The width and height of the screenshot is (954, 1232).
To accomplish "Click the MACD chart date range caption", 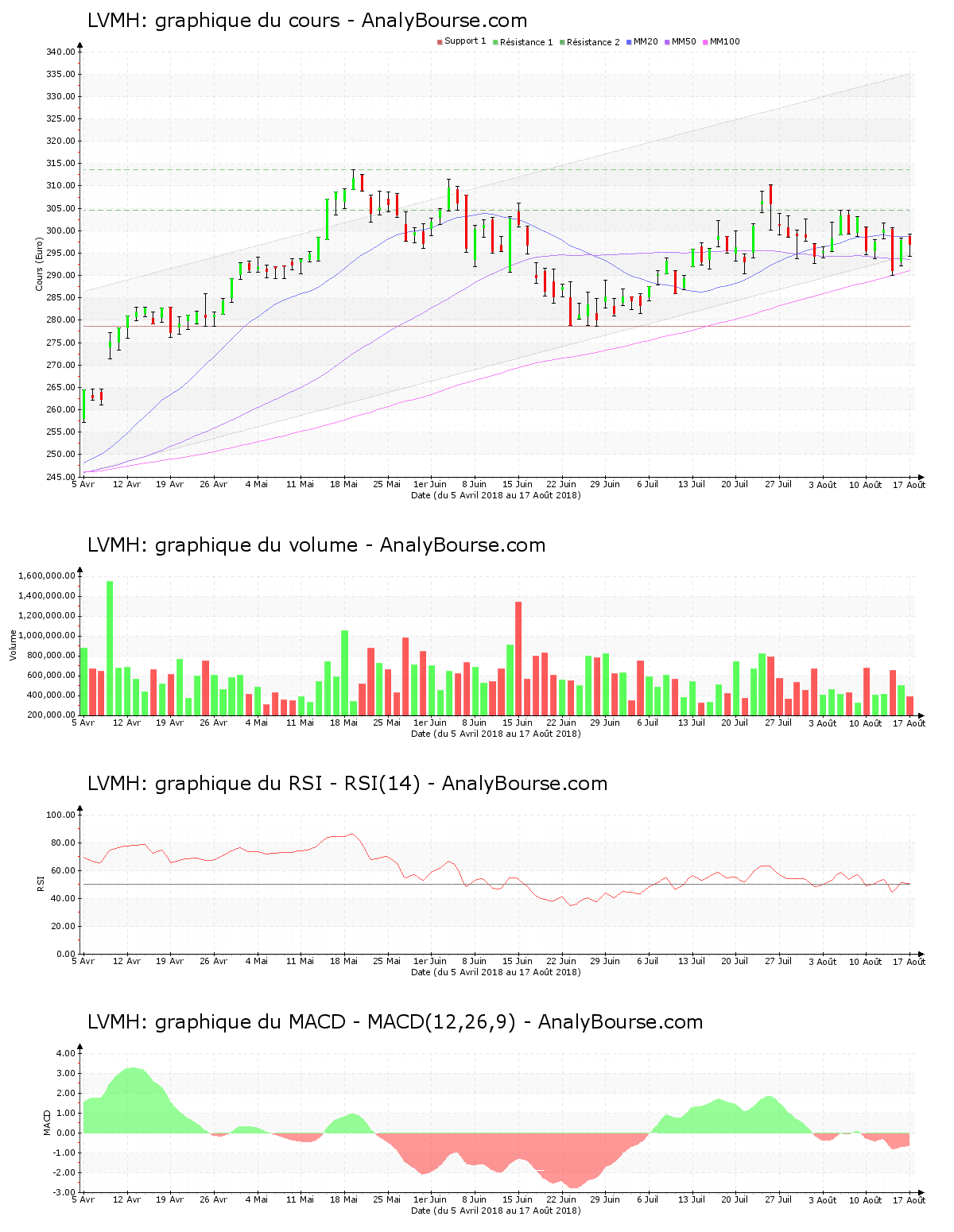I will point(496,1211).
